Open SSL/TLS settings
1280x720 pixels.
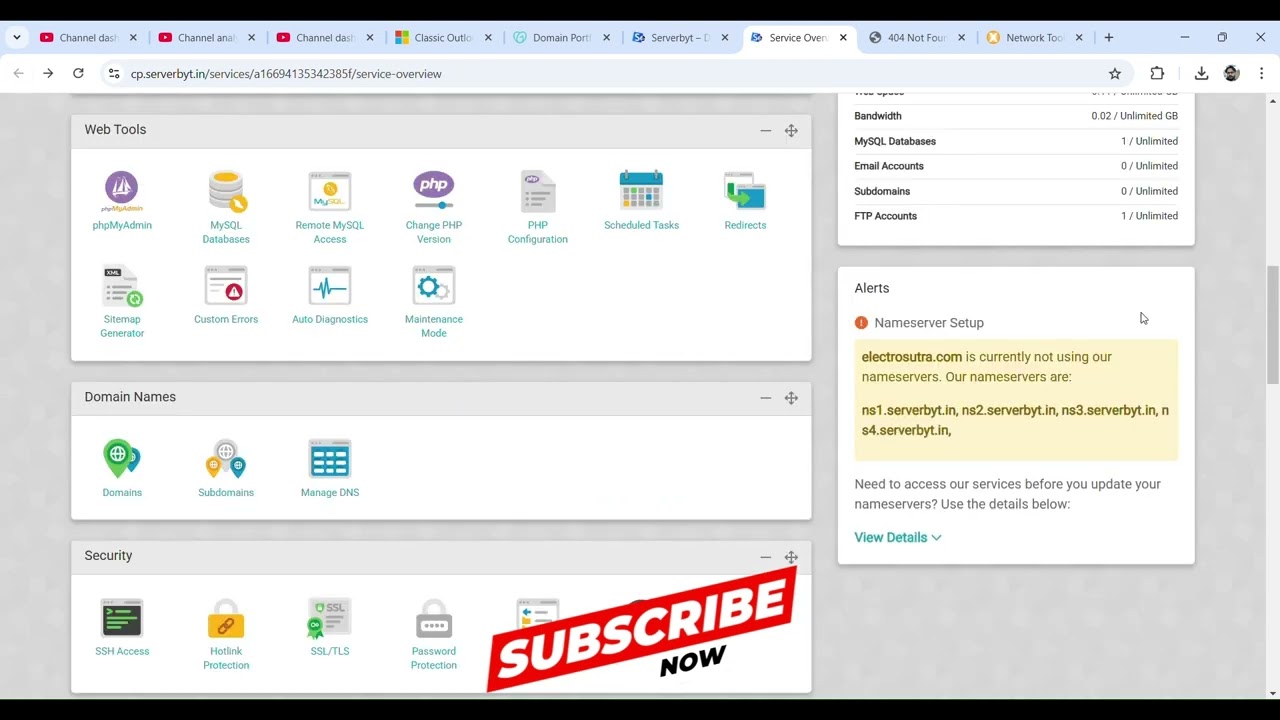330,627
